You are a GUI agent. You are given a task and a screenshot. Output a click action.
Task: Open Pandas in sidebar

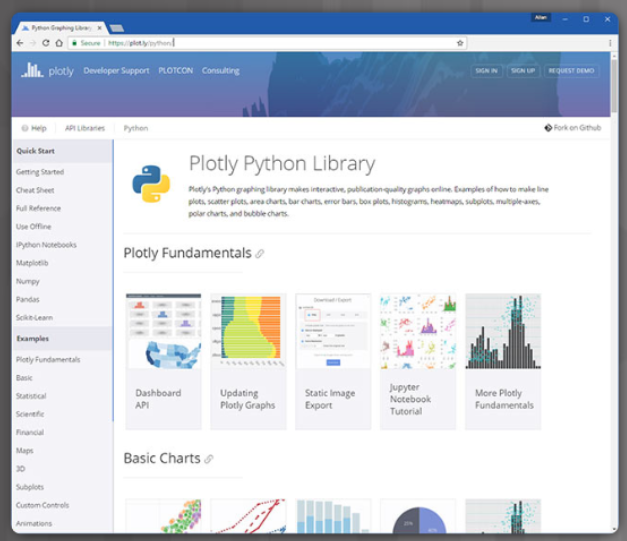[28, 299]
